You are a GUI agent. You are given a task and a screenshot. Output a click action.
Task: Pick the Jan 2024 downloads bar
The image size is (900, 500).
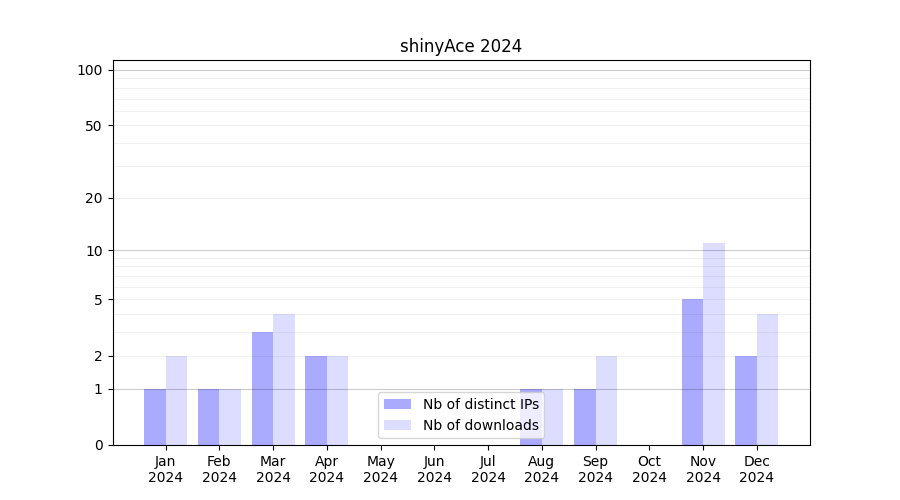pos(176,400)
